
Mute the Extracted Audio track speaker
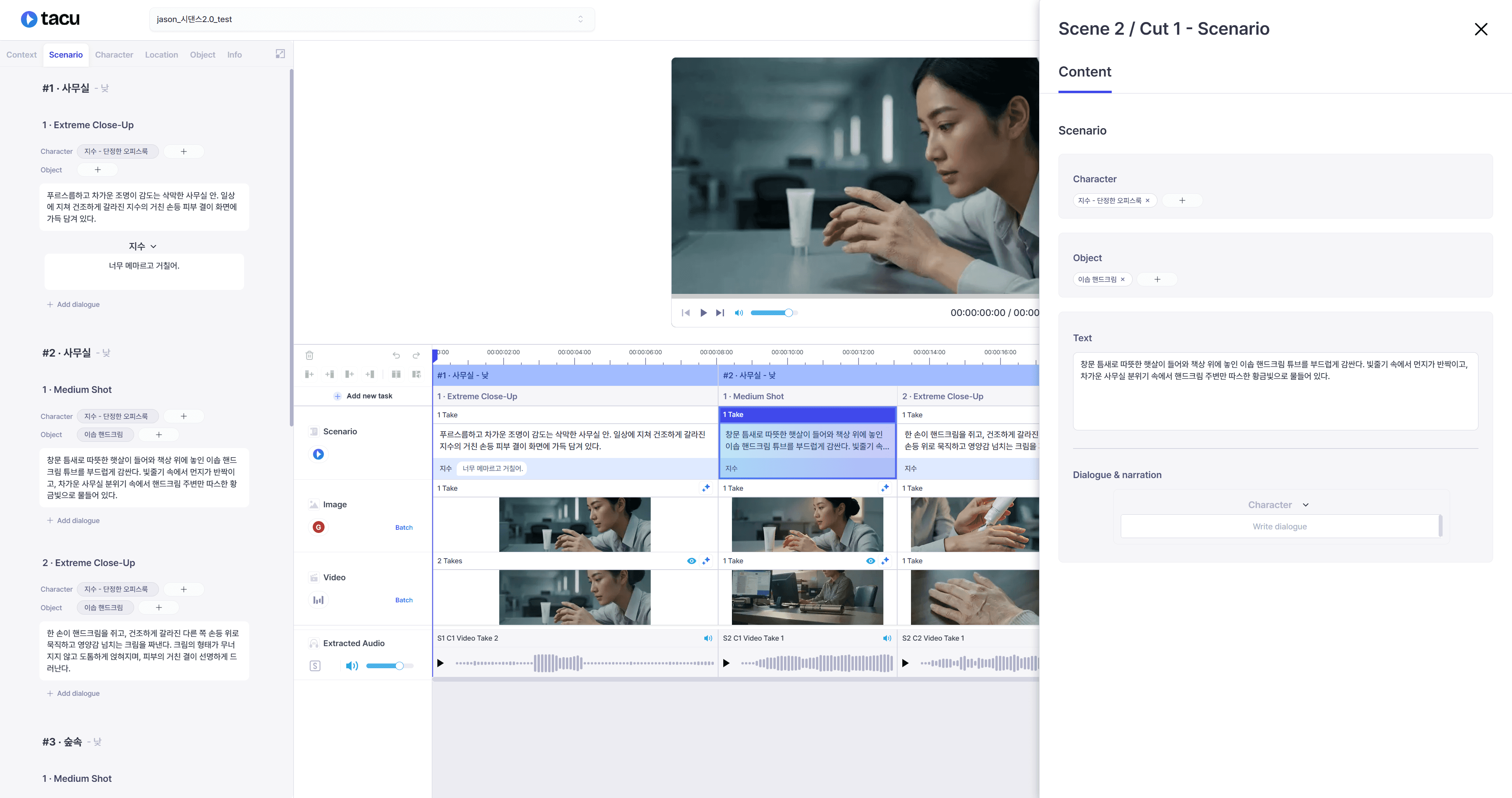[x=352, y=666]
